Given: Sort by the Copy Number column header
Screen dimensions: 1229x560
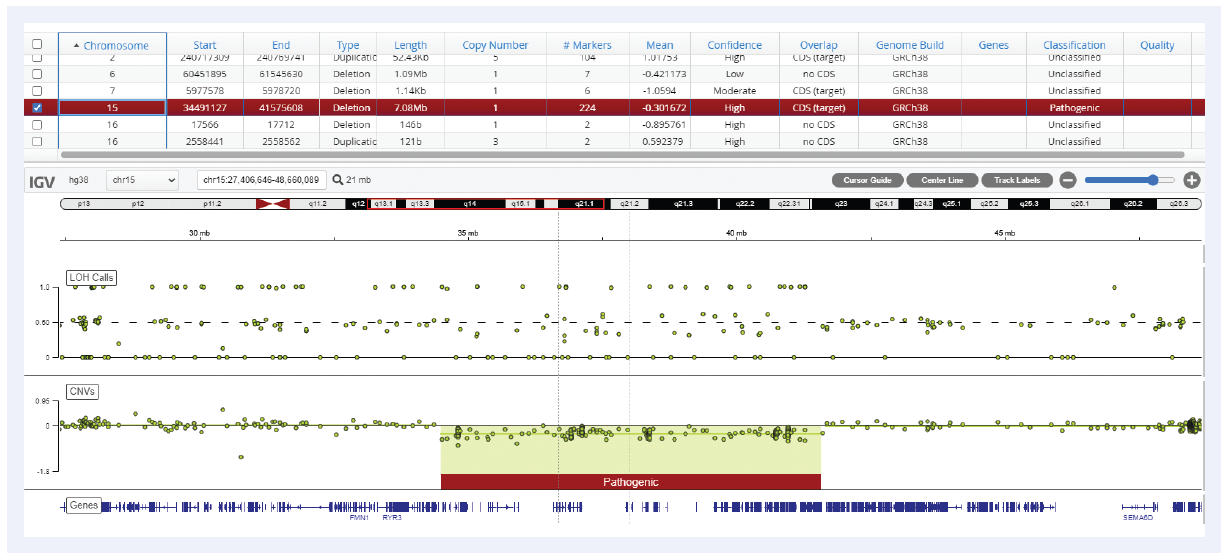Looking at the screenshot, I should point(495,45).
